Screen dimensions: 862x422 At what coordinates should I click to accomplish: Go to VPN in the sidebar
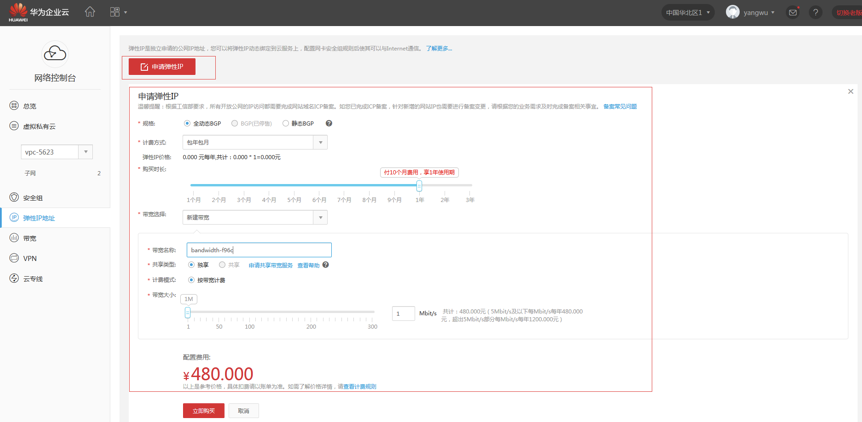30,258
